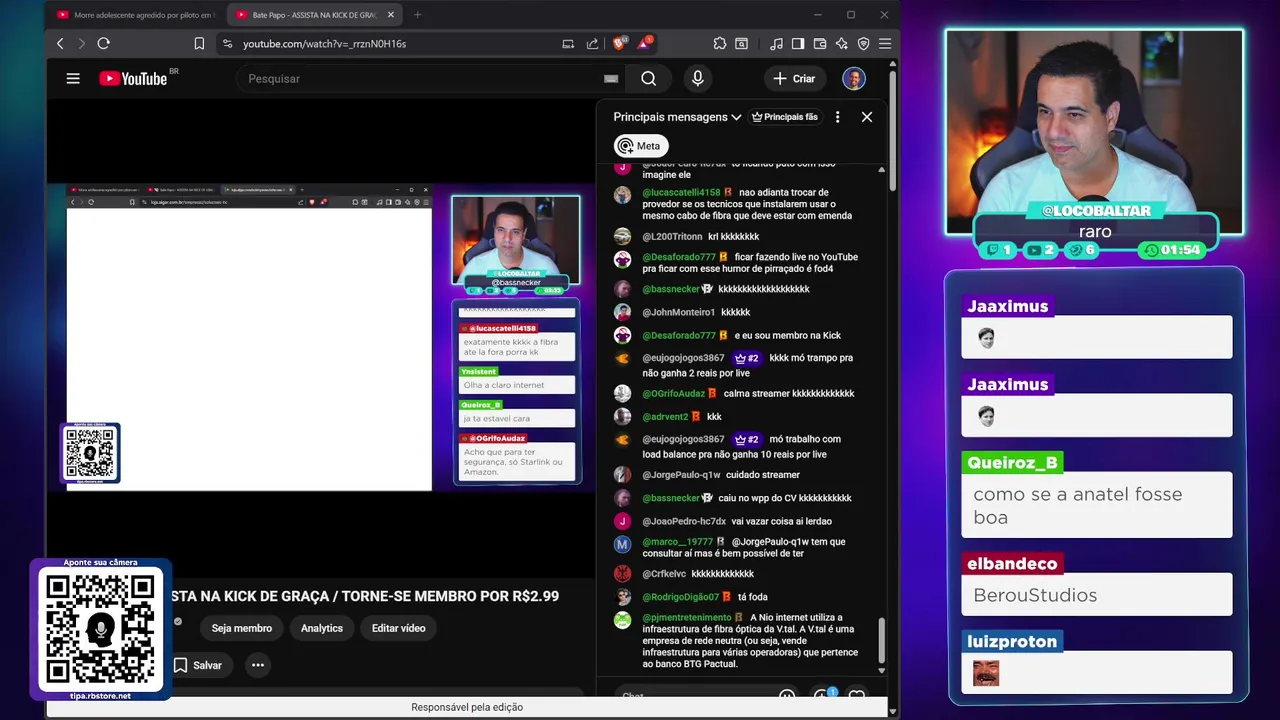Viewport: 1280px width, 720px height.
Task: Open the Criar create menu
Action: [x=794, y=78]
